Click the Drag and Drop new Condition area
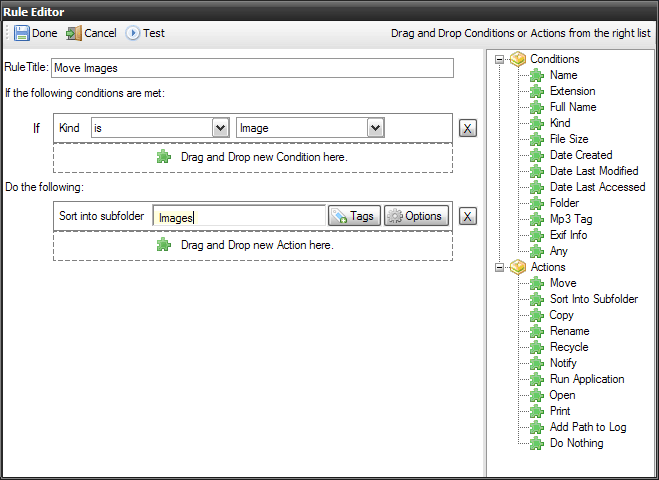Viewport: 659px width, 480px height. click(x=253, y=158)
